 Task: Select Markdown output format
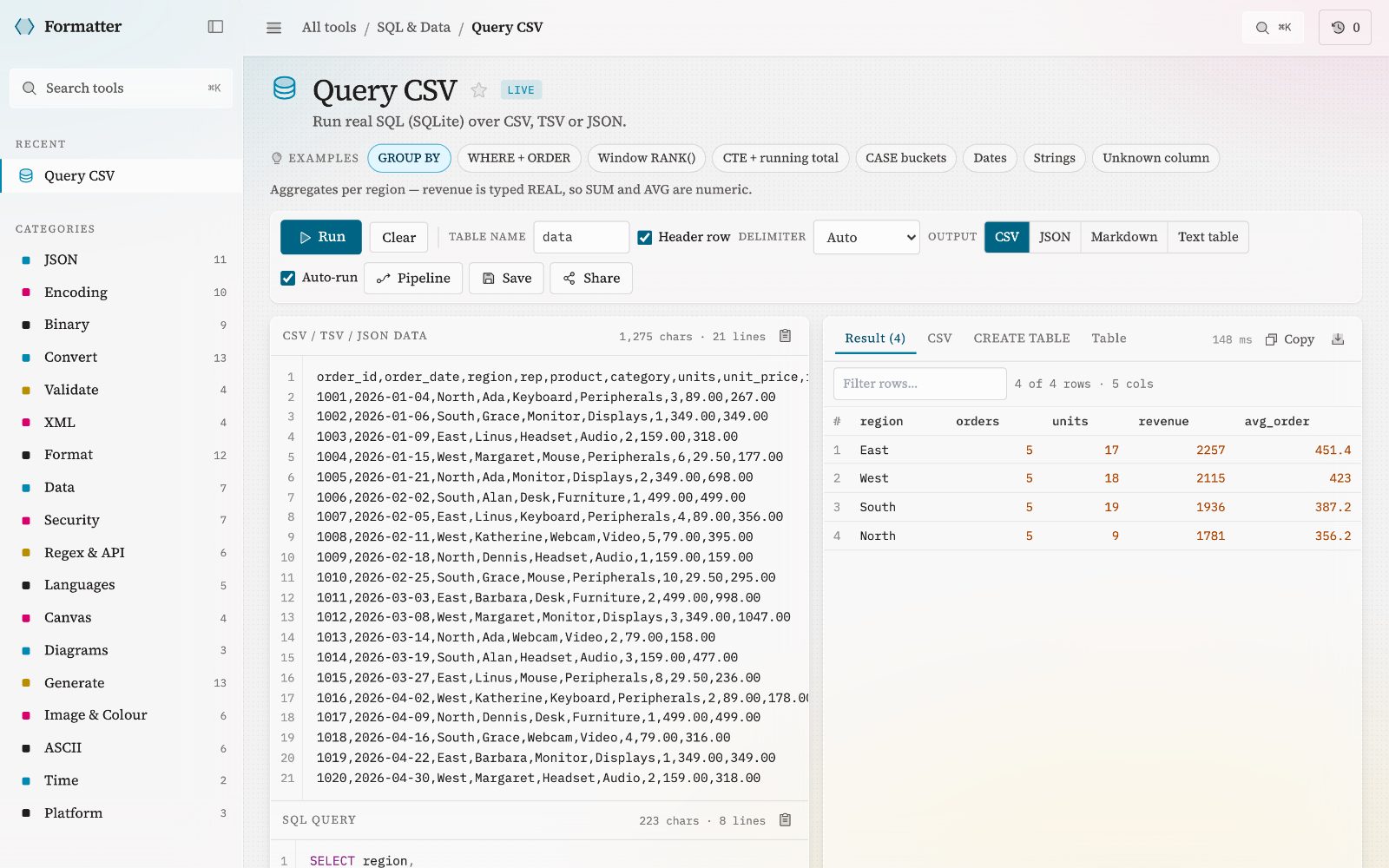coord(1124,237)
